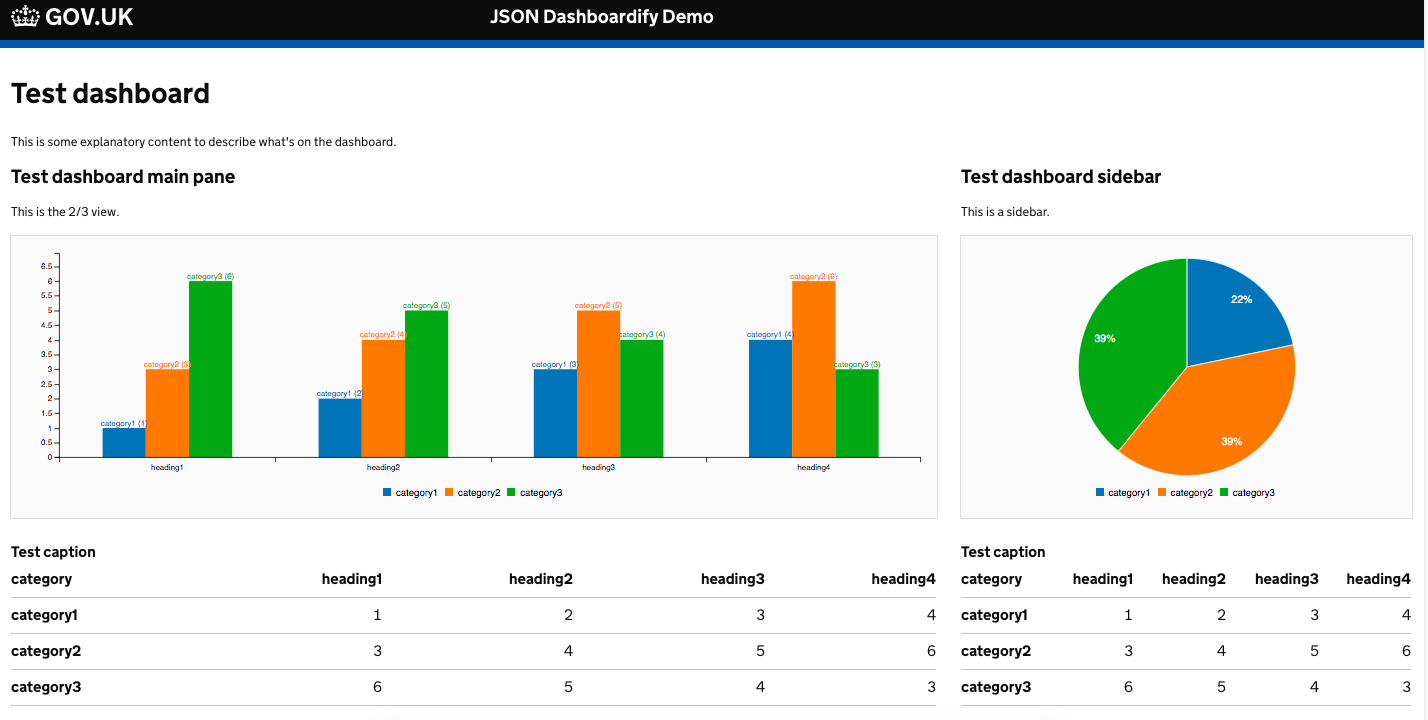Screen dimensions: 1428x720
Task: Click the "Test caption" above the sidebar table
Action: [x=1003, y=552]
